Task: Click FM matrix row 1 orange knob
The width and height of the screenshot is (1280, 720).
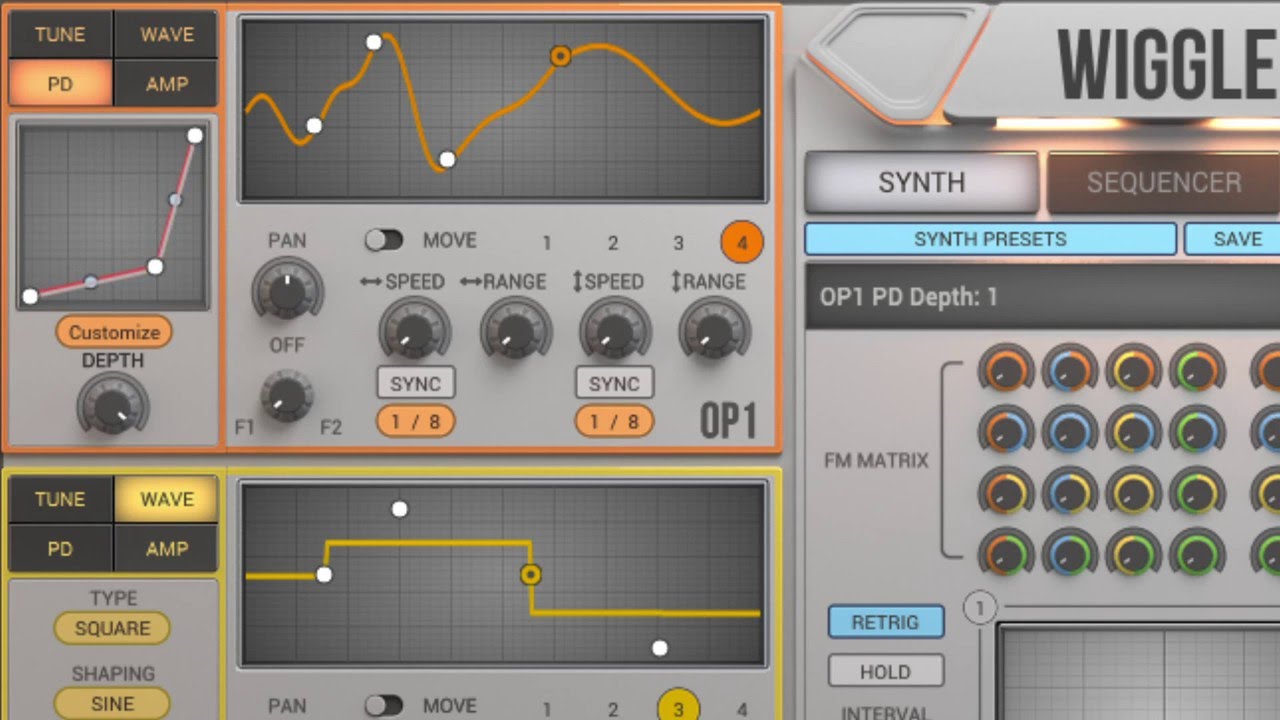Action: [1005, 370]
